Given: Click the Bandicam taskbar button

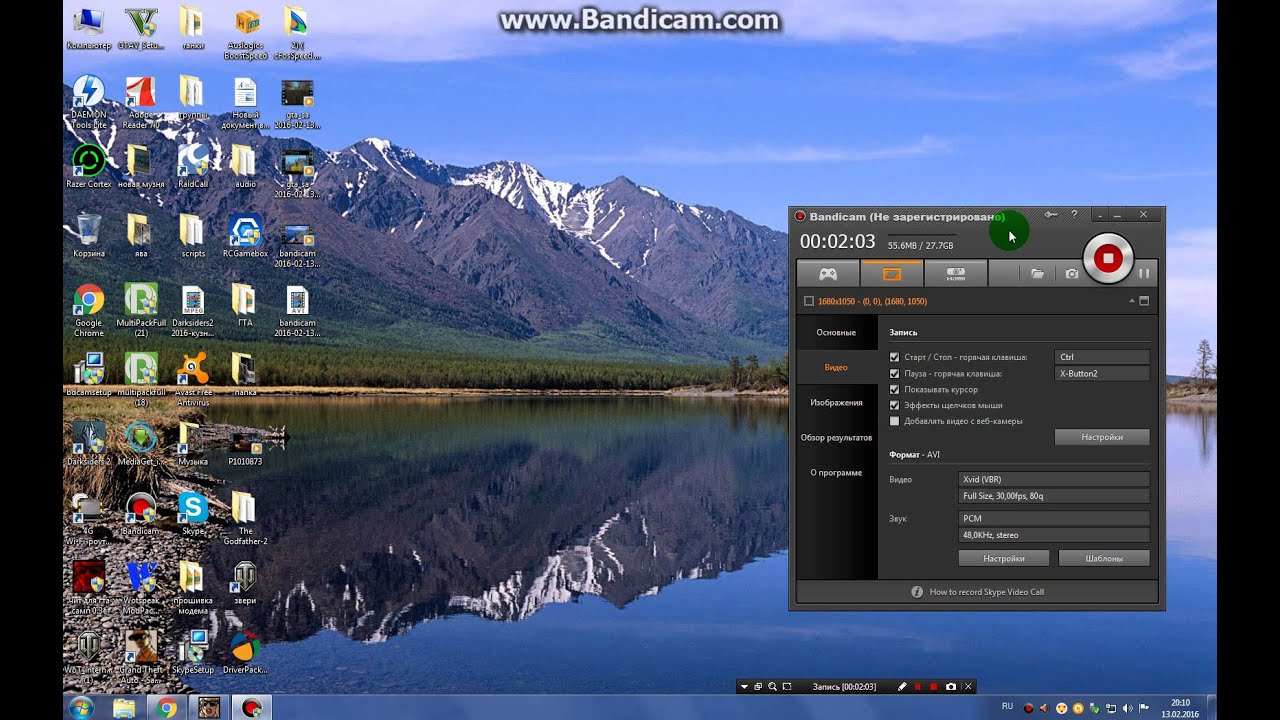Looking at the screenshot, I should pyautogui.click(x=252, y=708).
